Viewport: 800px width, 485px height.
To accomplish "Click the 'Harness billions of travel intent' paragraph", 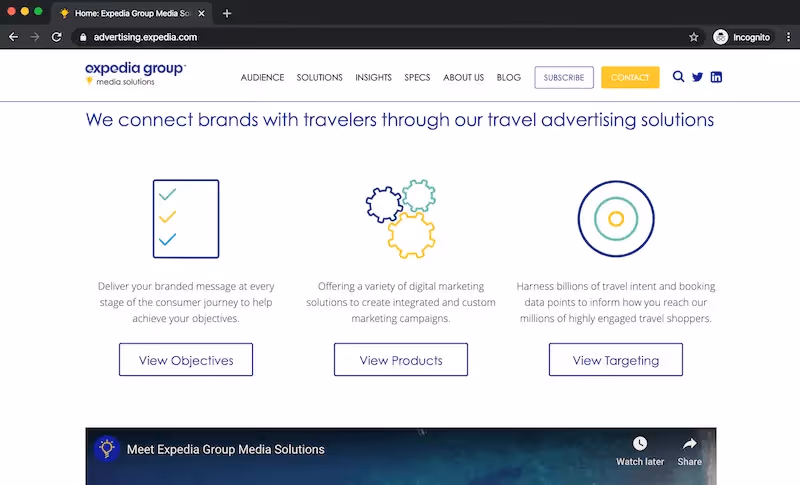I will 616,302.
